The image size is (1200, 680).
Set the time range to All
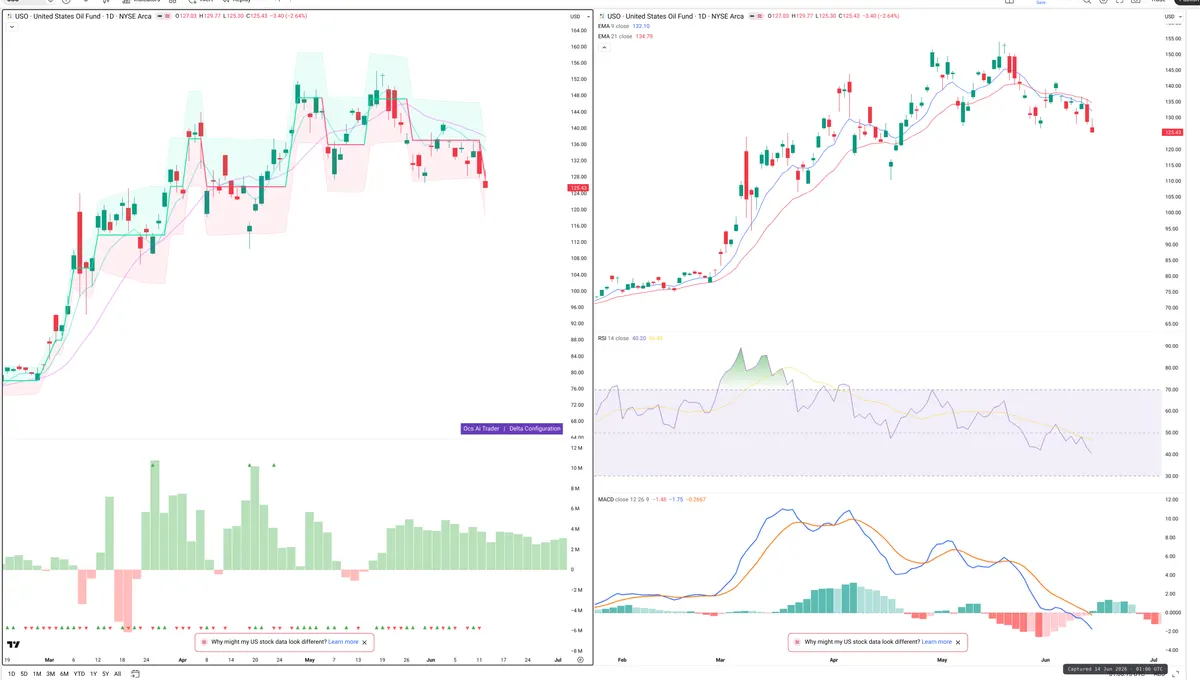(118, 674)
